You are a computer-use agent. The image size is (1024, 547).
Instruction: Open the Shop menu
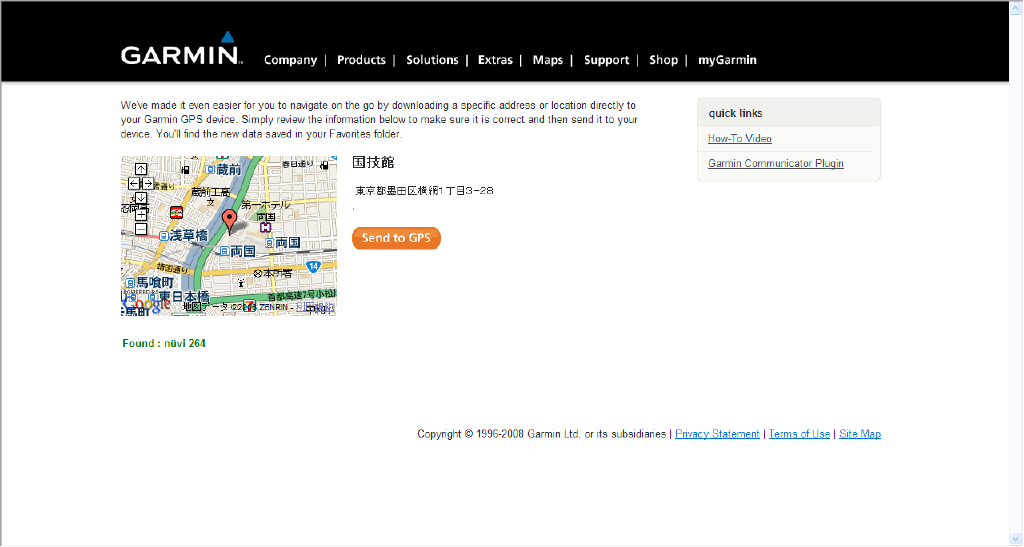(x=664, y=60)
